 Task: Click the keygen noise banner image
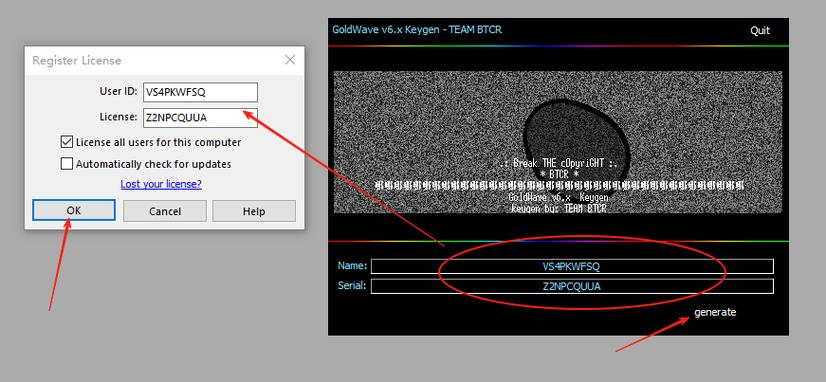pos(558,142)
